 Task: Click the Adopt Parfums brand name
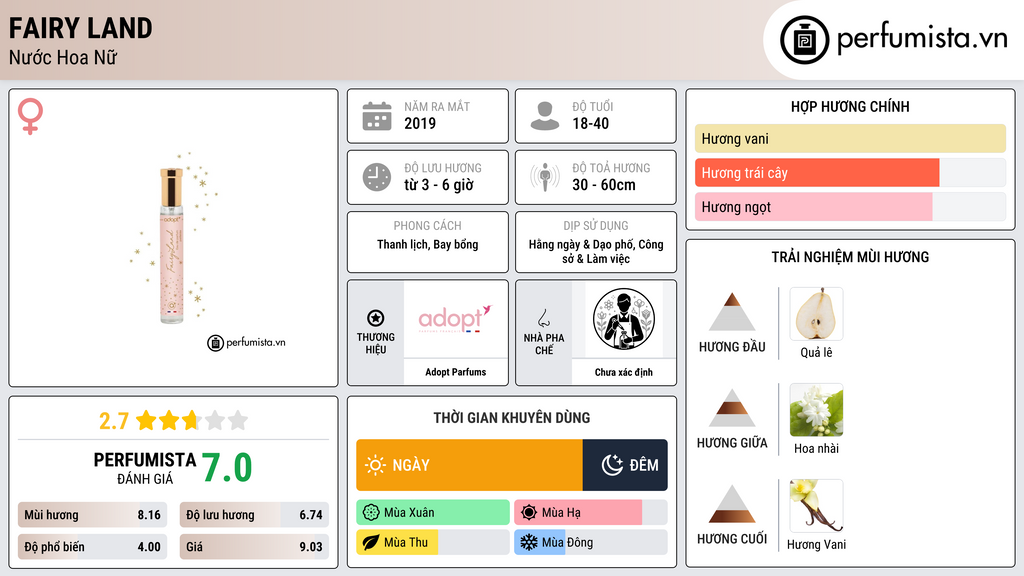pos(456,372)
